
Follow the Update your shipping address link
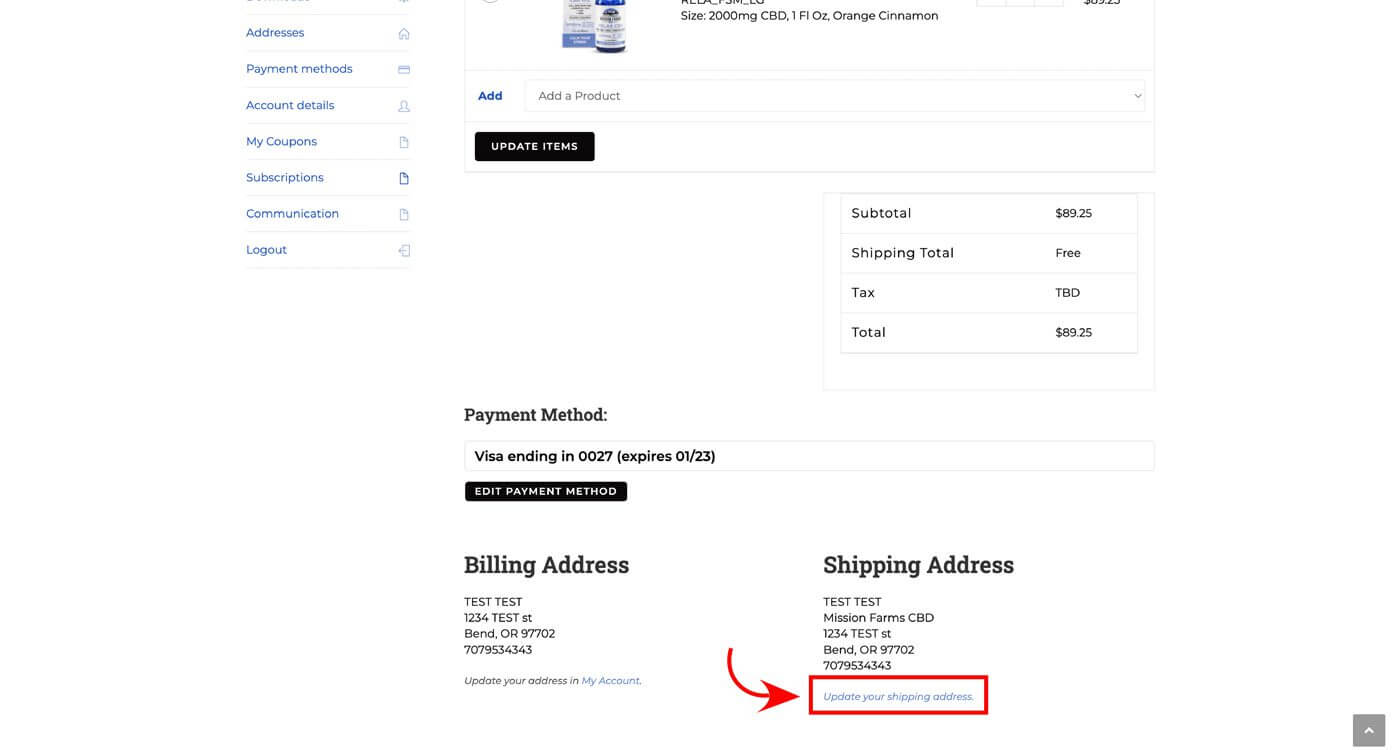[897, 696]
